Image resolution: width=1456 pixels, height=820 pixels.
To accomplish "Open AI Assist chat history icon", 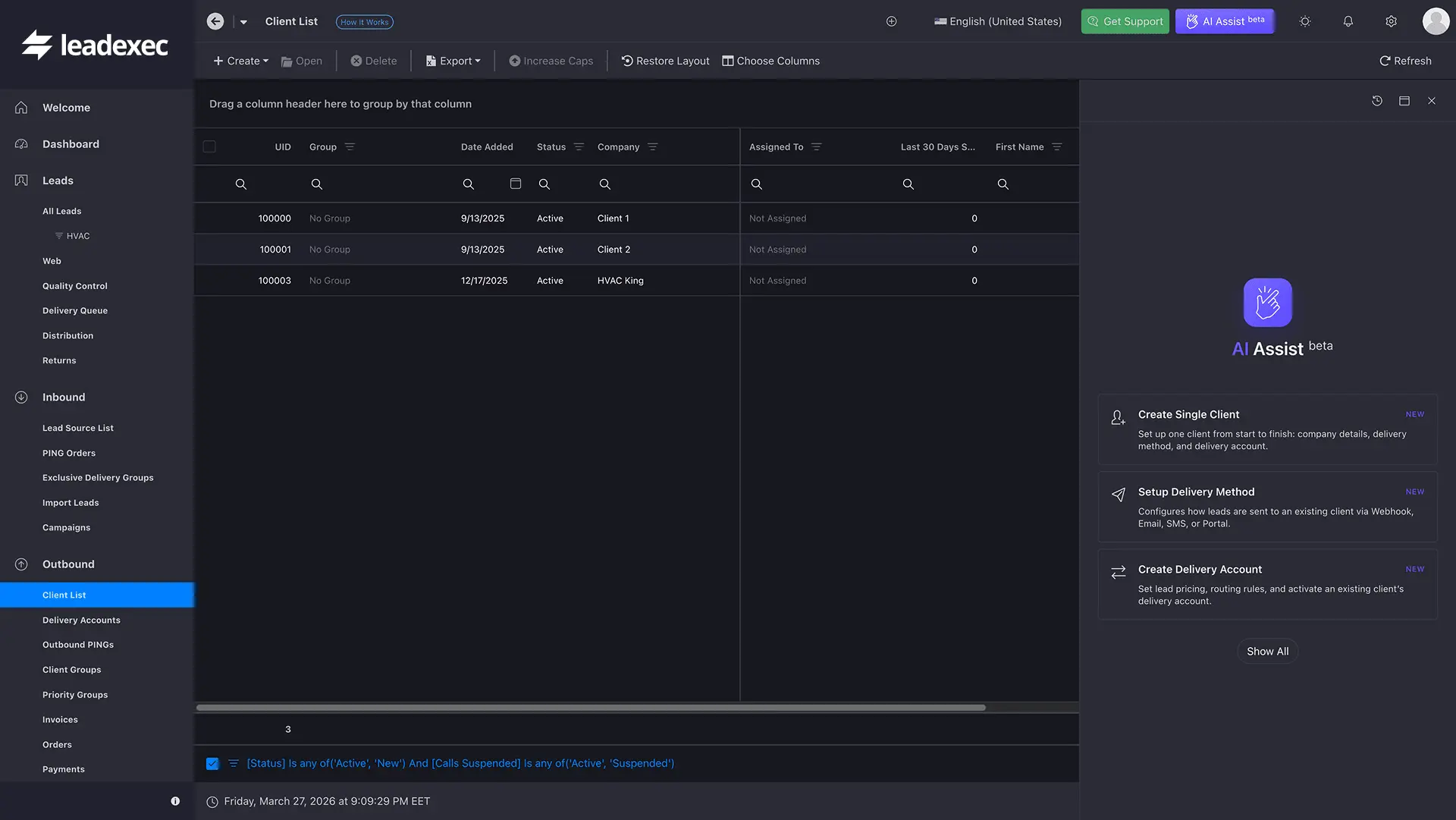I will 1377,100.
